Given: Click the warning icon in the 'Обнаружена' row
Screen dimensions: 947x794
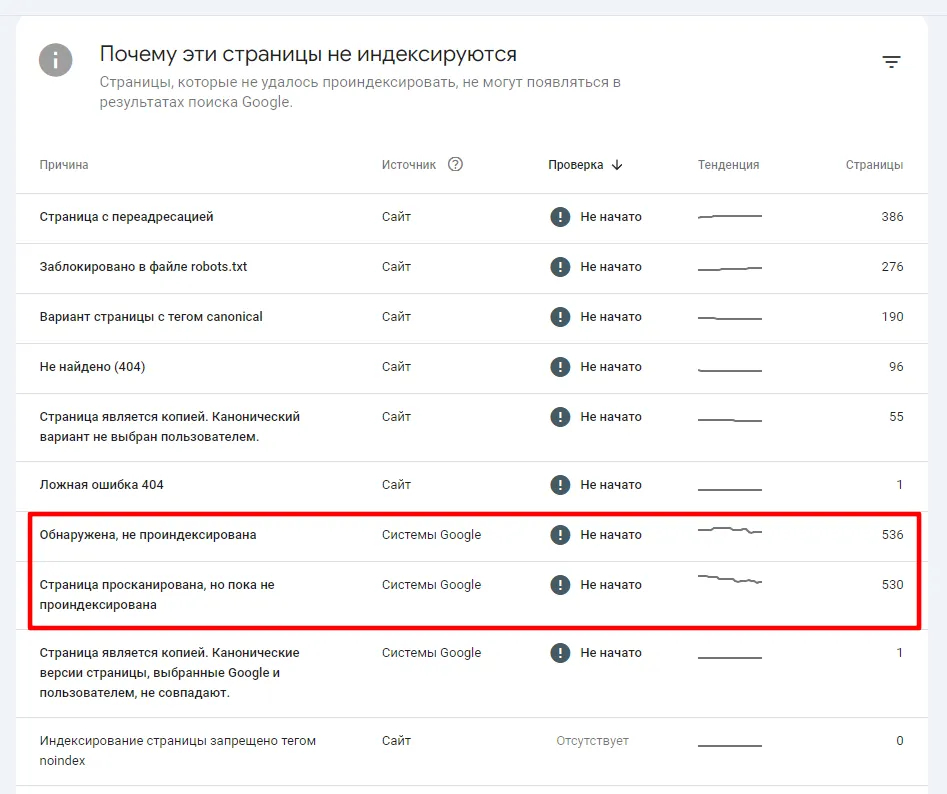Looking at the screenshot, I should point(560,535).
